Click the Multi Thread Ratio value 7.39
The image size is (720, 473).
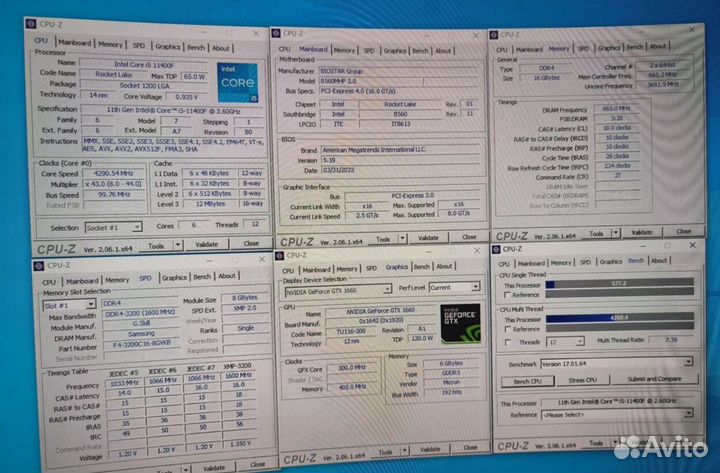[x=671, y=339]
